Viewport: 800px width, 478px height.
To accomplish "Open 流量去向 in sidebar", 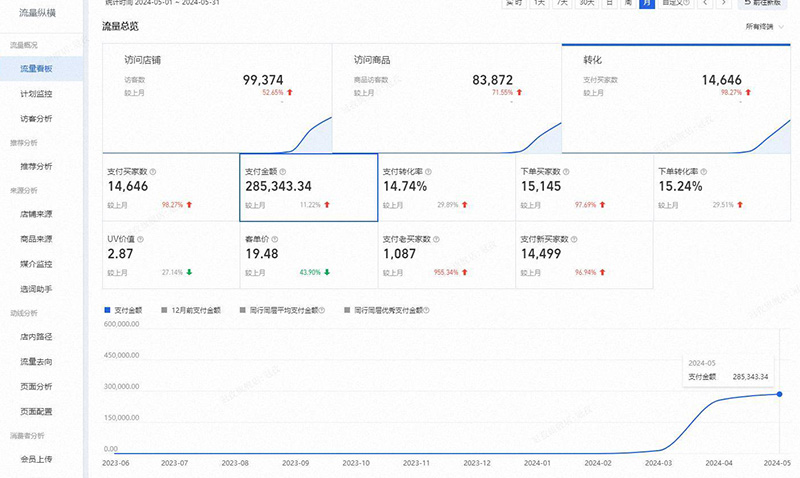I will tap(36, 362).
